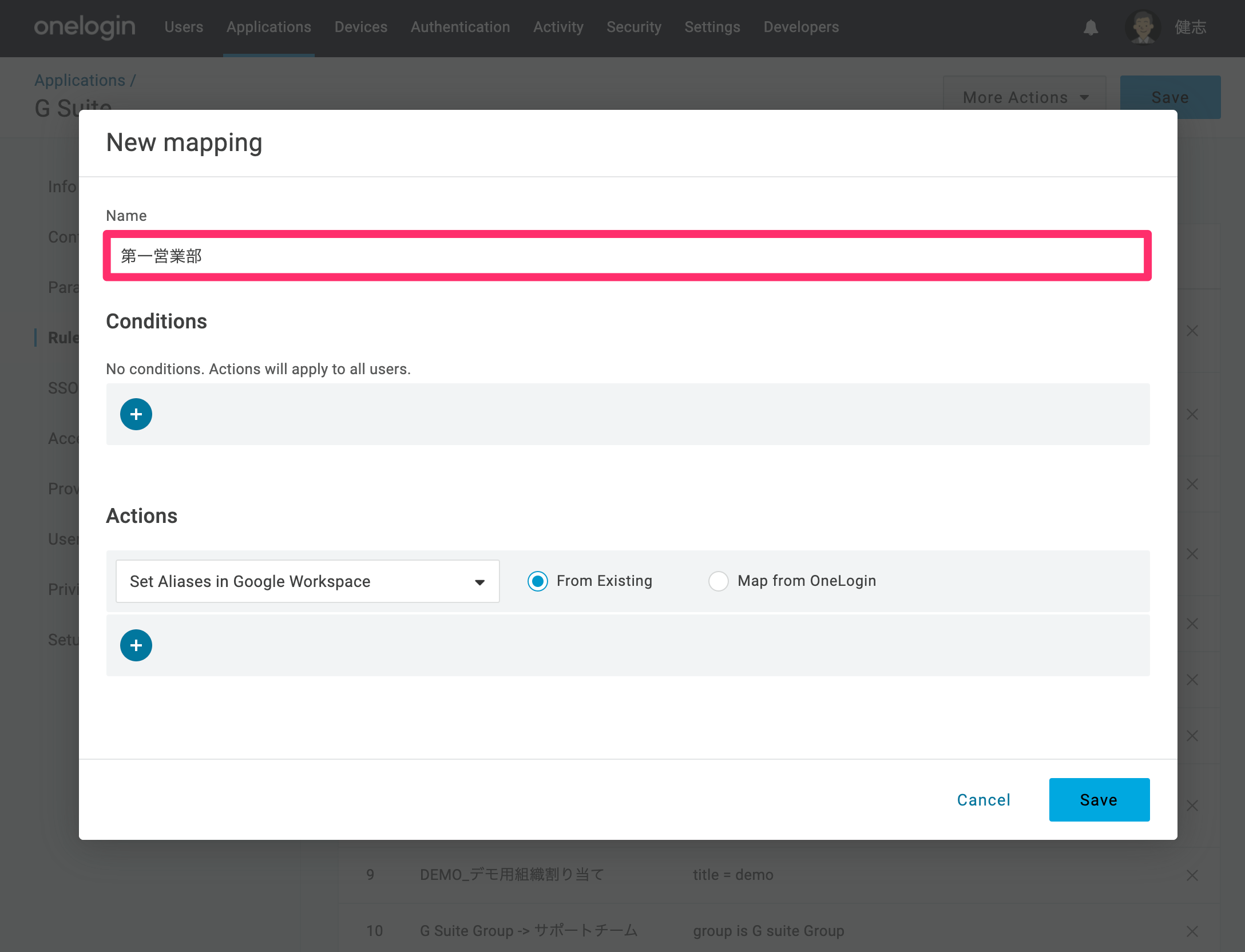Open the Activity menu
This screenshot has width=1245, height=952.
click(558, 27)
